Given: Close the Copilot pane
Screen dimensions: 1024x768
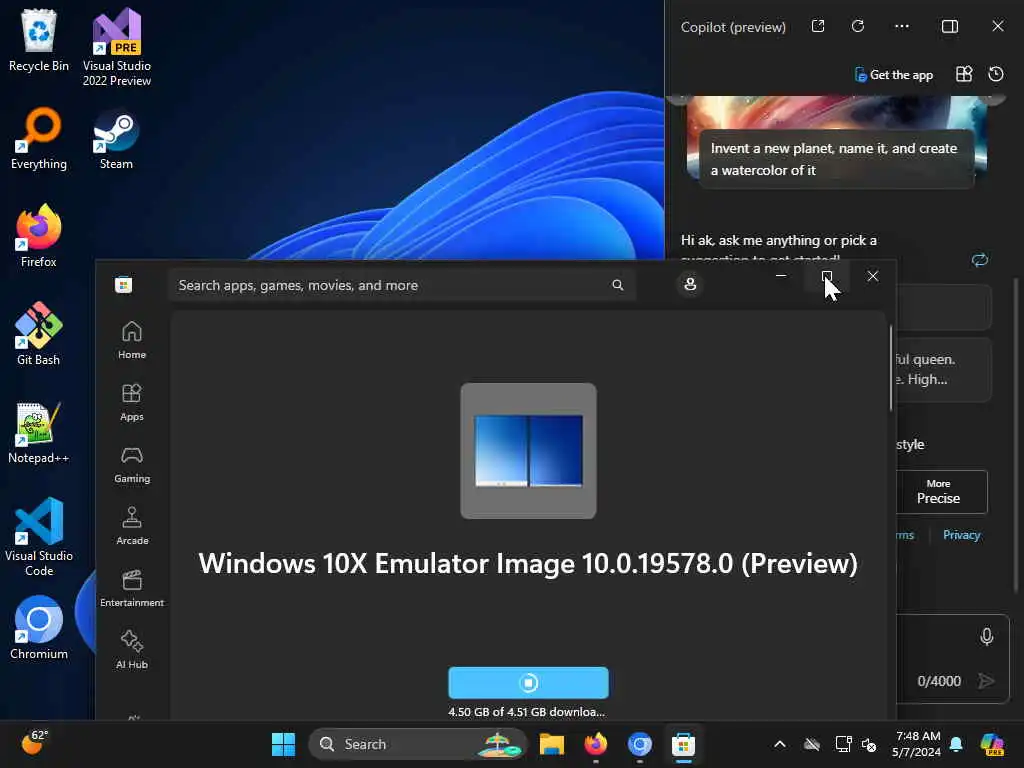Looking at the screenshot, I should pos(998,26).
